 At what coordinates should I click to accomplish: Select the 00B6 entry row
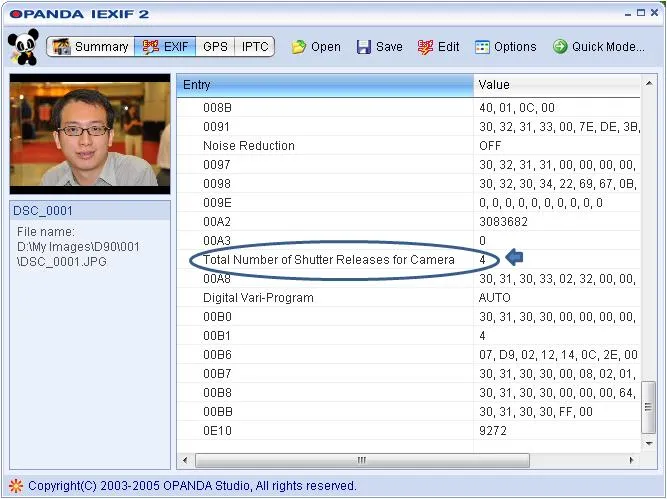[x=408, y=355]
